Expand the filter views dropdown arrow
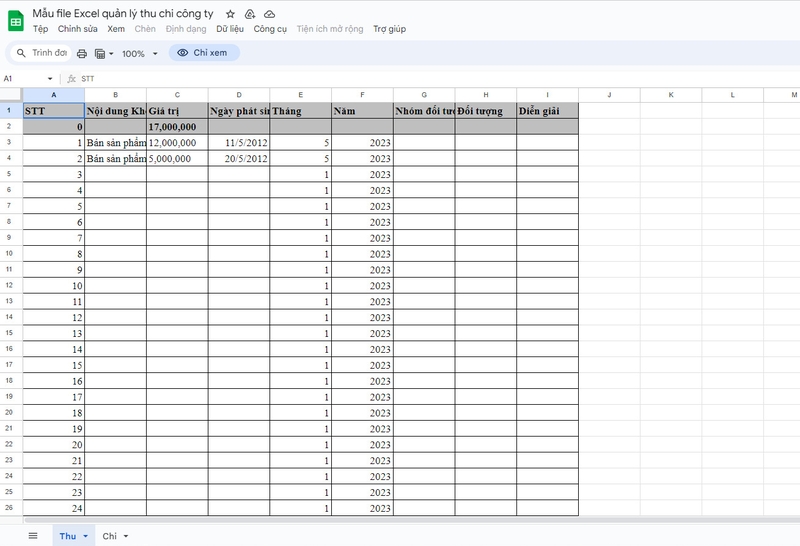800x546 pixels. coord(111,54)
